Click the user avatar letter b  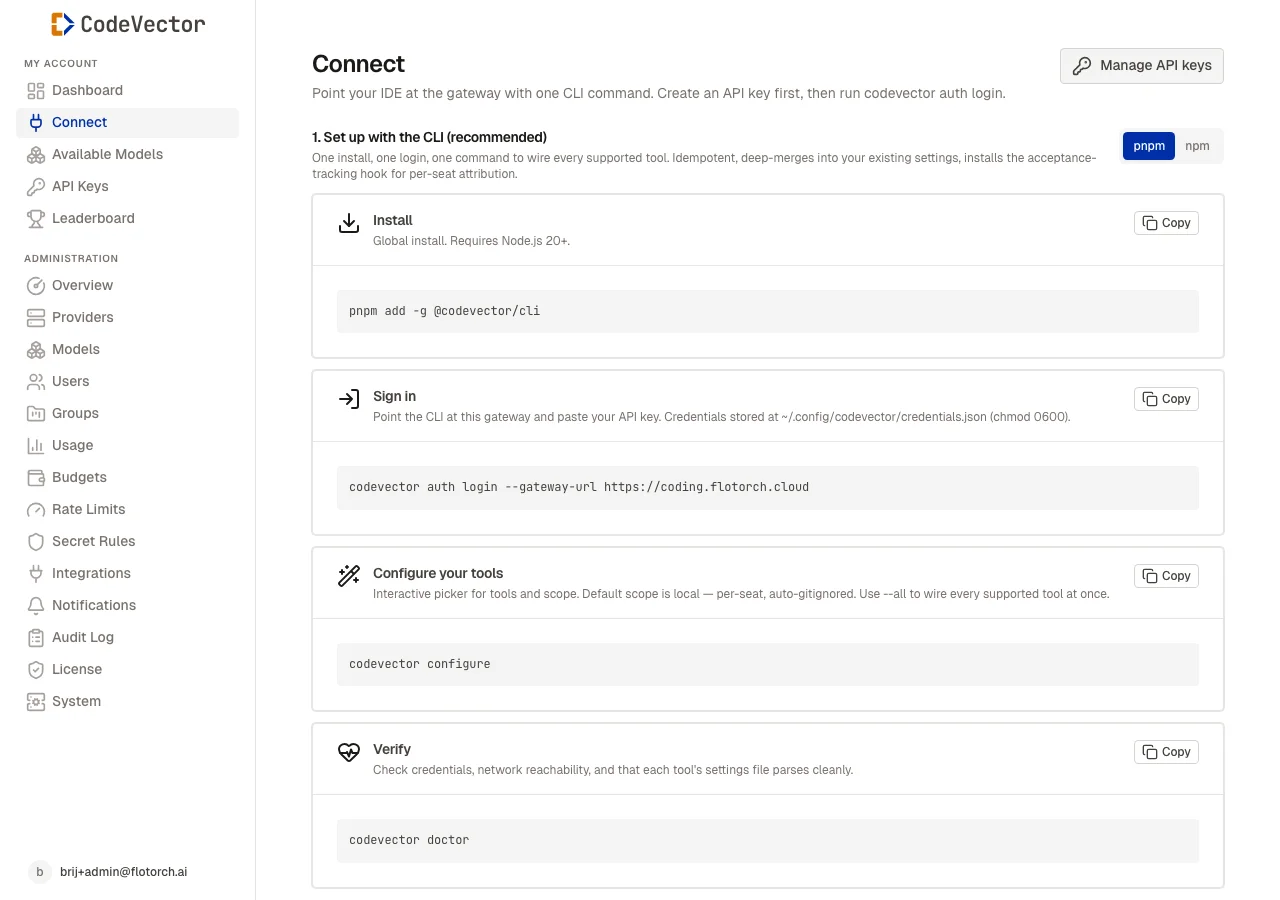[x=39, y=872]
